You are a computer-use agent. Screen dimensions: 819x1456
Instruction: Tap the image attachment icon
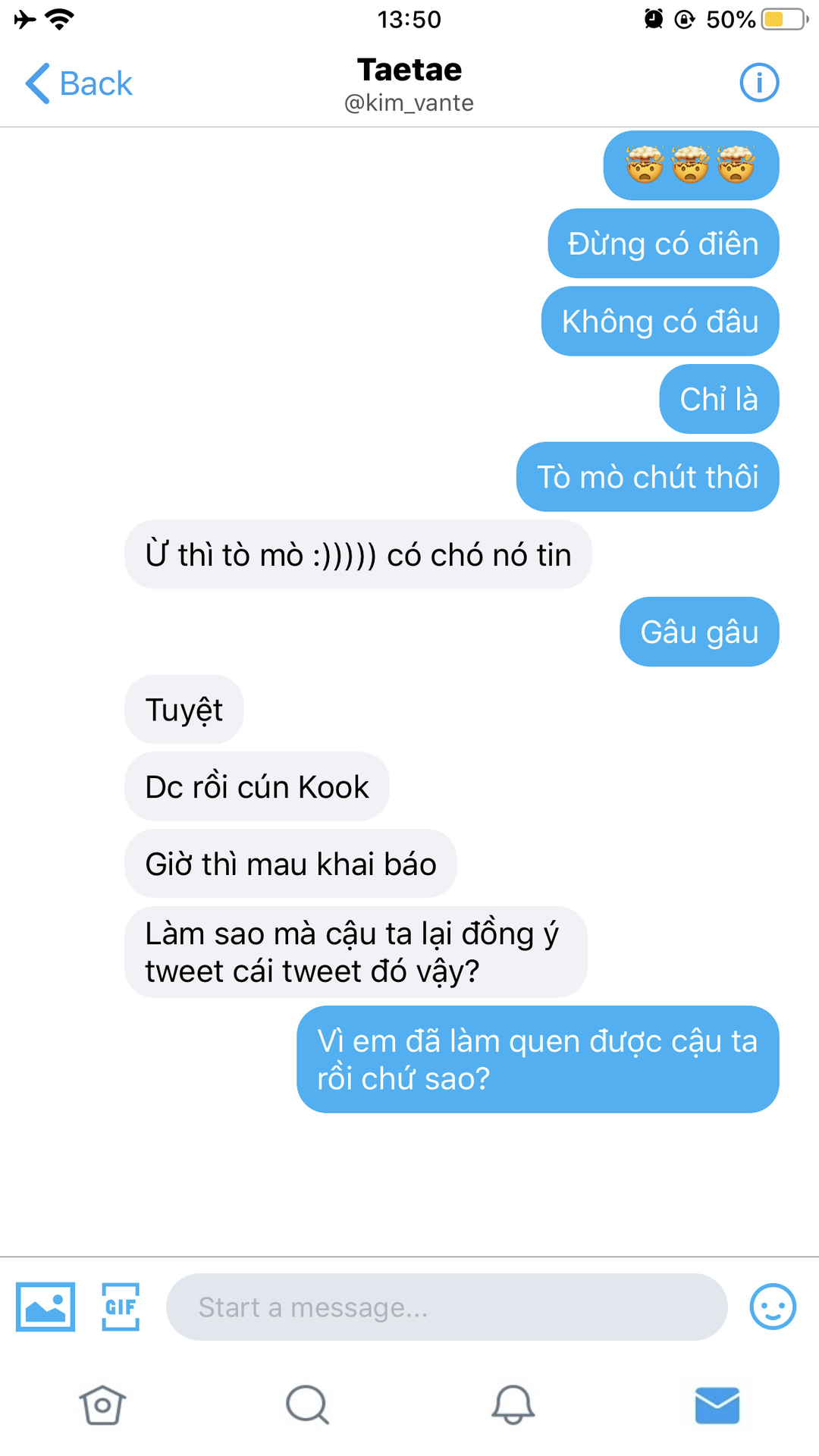tap(45, 1307)
